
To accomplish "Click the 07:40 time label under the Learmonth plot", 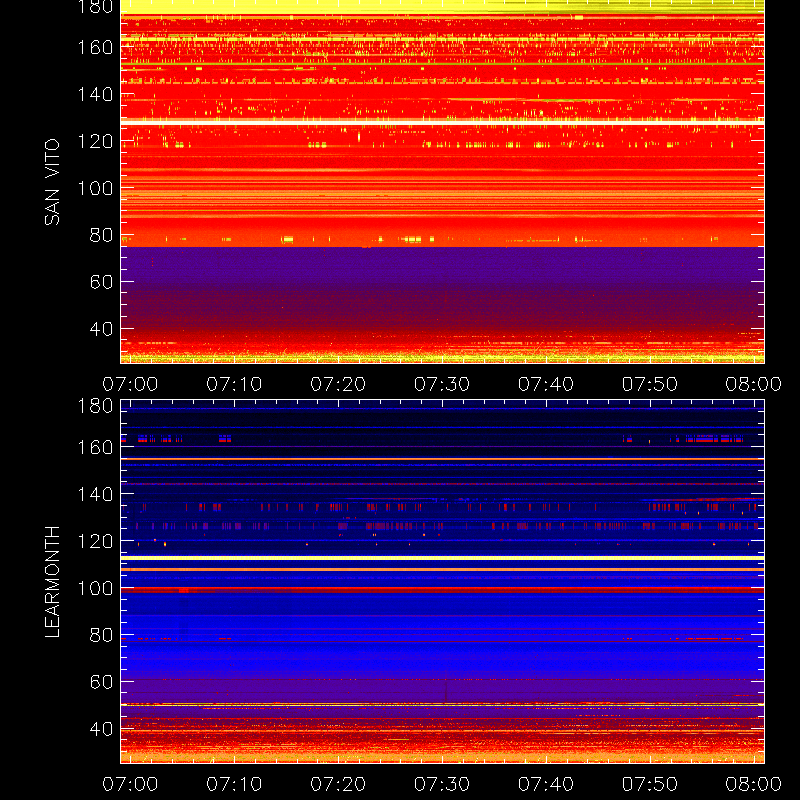I will tap(546, 784).
